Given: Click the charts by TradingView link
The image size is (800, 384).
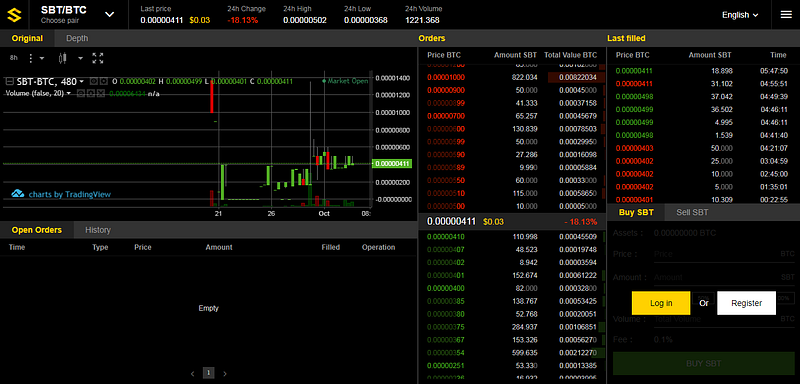Looking at the screenshot, I should point(69,194).
